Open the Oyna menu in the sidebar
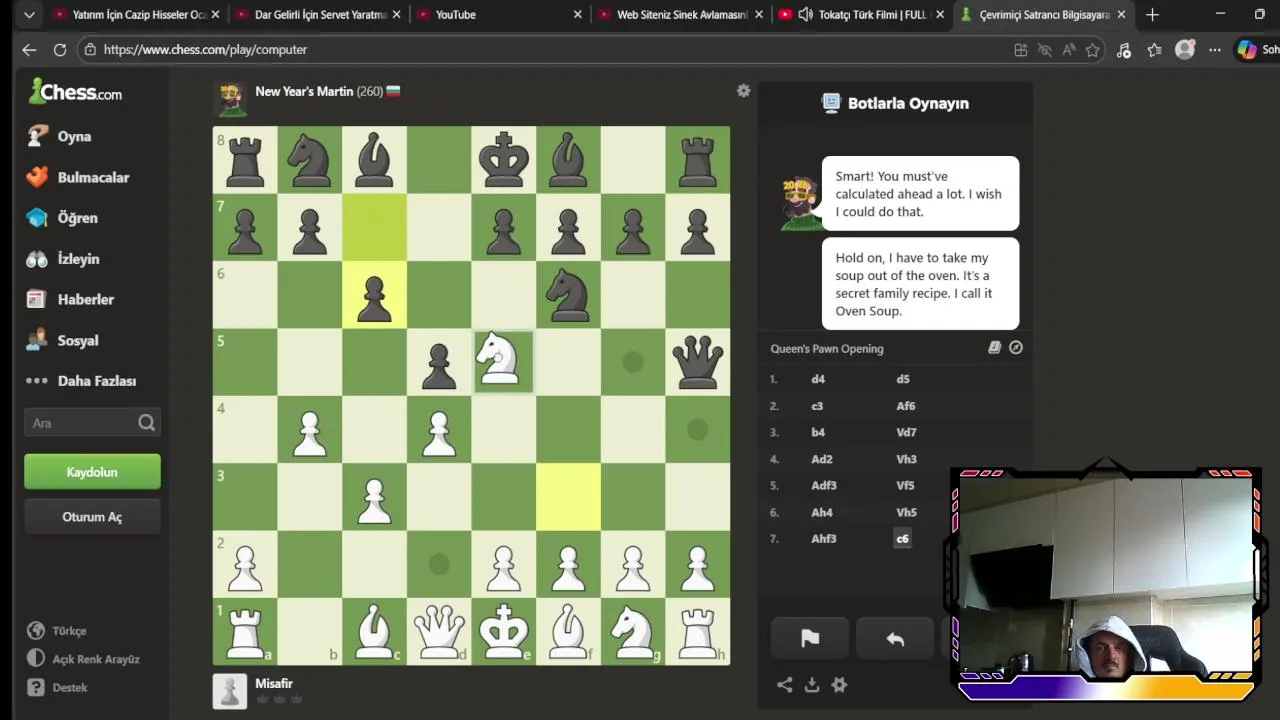 (x=60, y=136)
